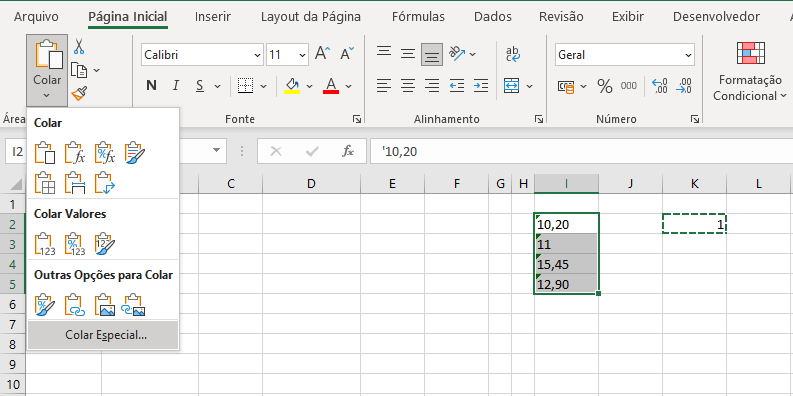
Task: Open the Calibri font name dropdown
Action: [x=202, y=55]
